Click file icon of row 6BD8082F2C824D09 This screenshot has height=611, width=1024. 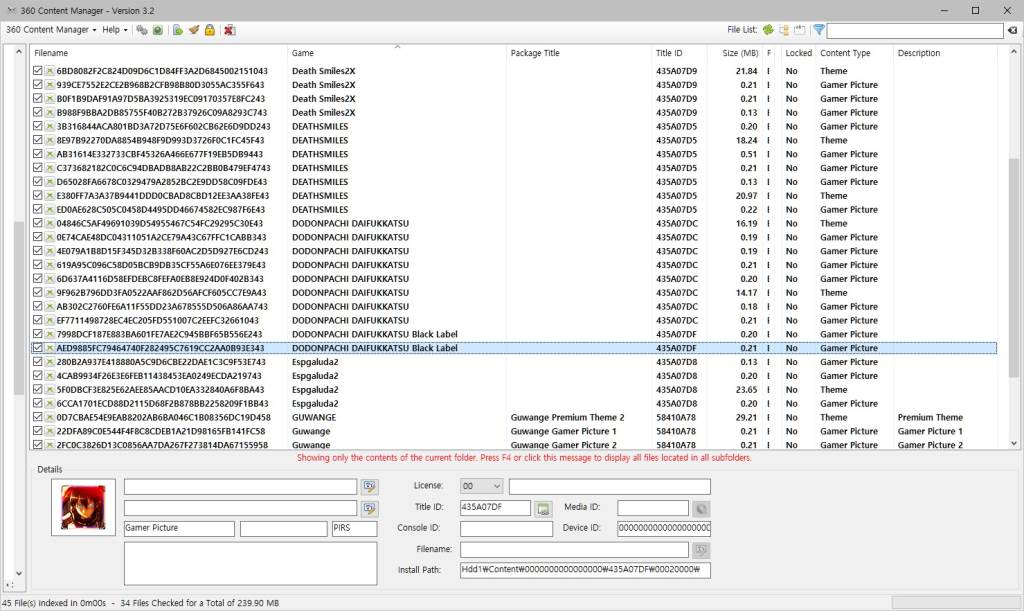(x=50, y=71)
